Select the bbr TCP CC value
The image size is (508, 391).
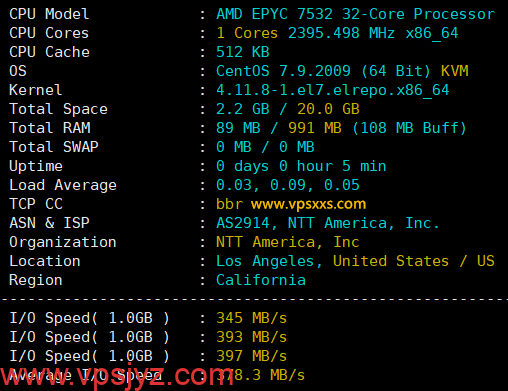point(230,204)
